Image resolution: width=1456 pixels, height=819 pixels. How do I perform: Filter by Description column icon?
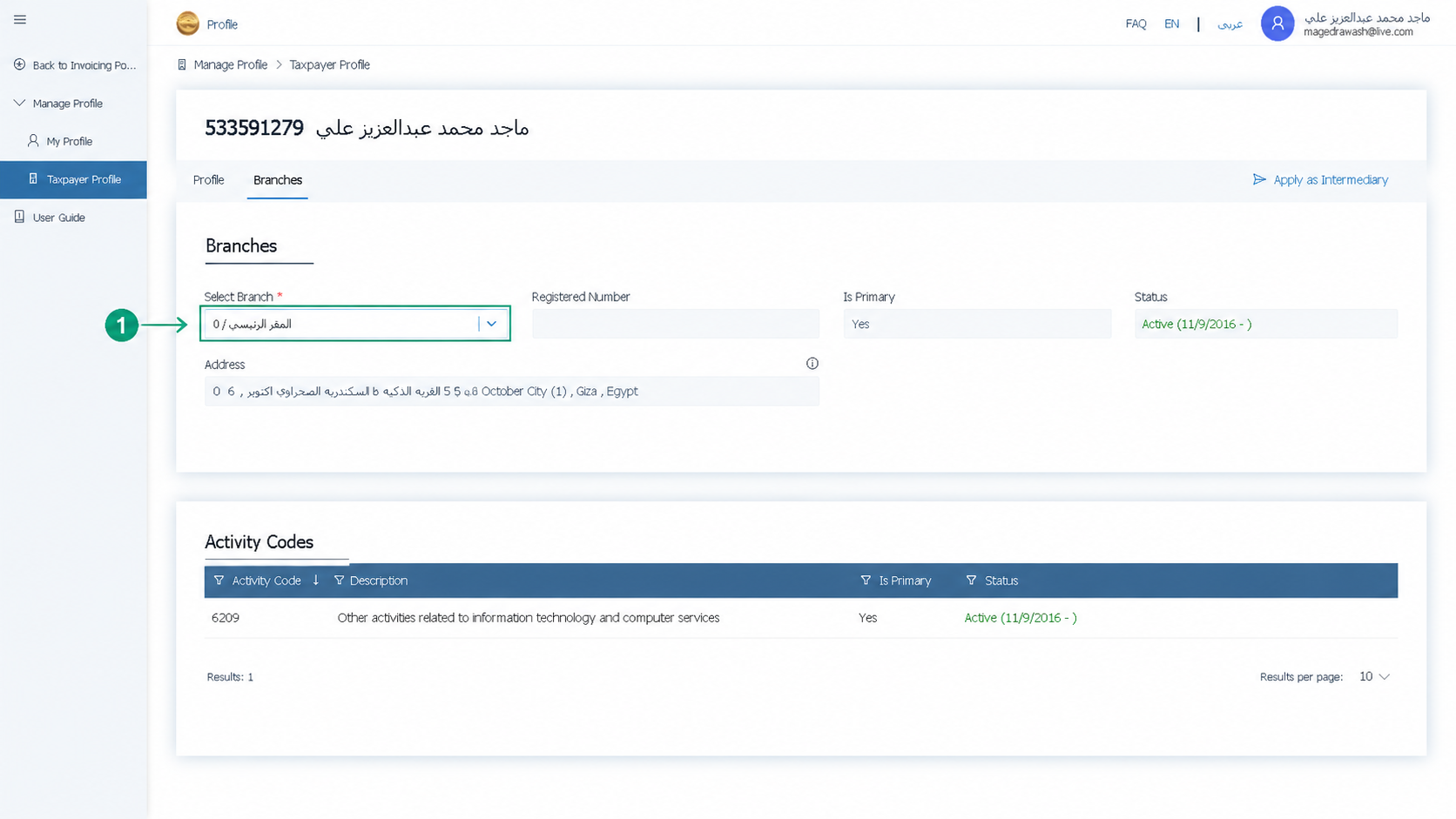(340, 581)
